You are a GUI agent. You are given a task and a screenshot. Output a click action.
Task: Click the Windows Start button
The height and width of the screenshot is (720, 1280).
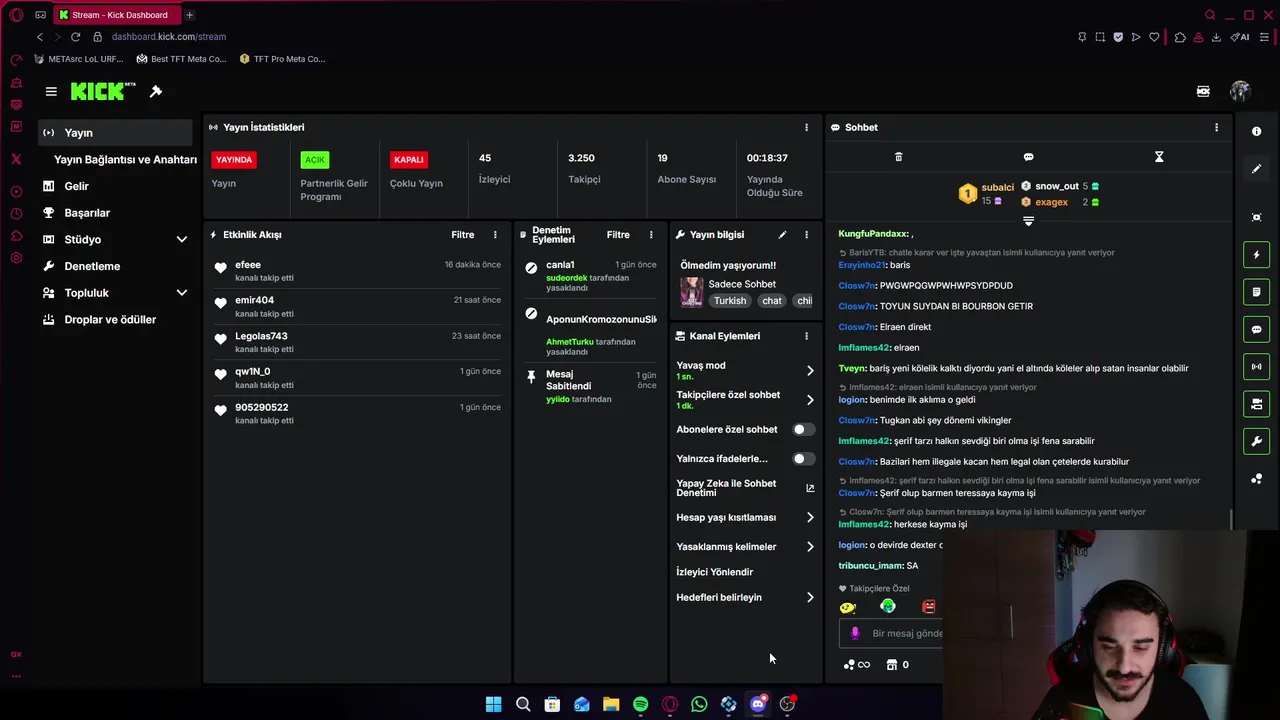pos(493,704)
